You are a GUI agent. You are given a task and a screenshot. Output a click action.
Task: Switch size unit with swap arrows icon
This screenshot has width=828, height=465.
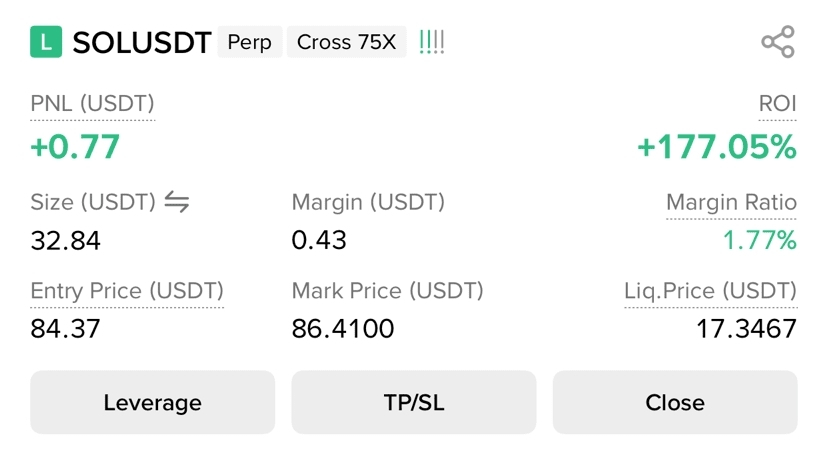click(x=177, y=202)
